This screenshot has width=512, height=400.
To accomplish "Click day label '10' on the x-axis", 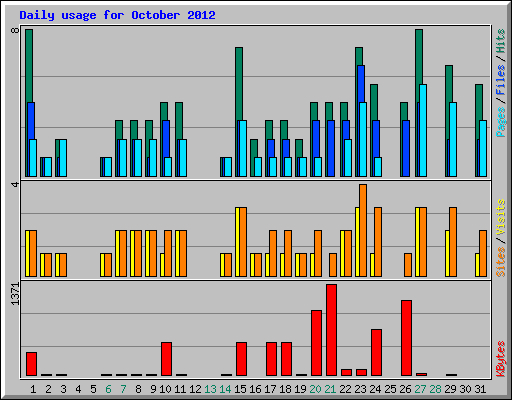I will 165,389.
